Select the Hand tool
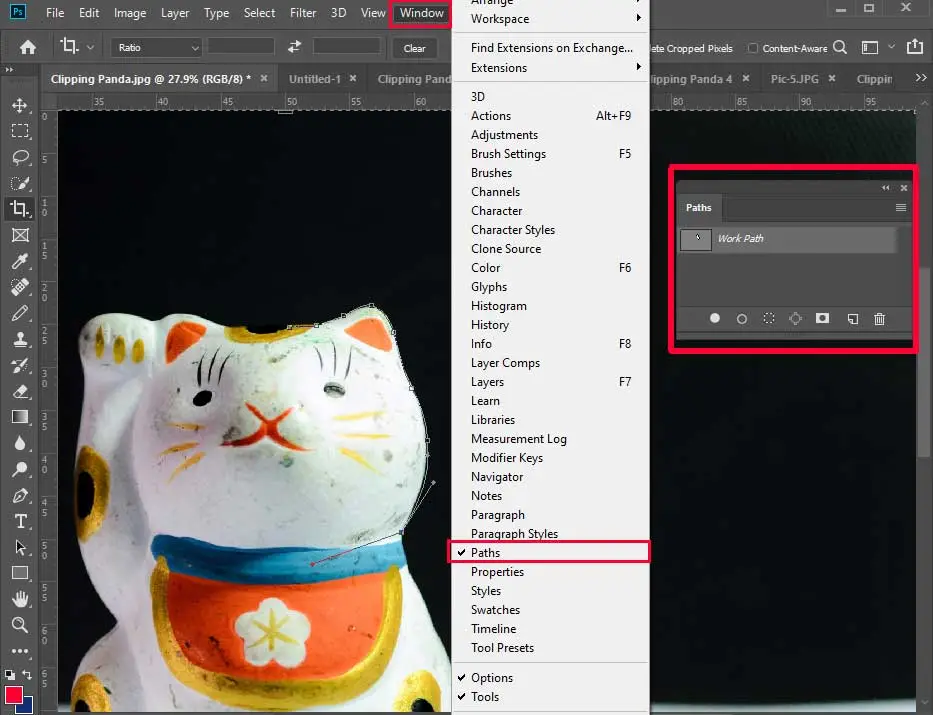Screen dimensions: 933x715 (x=20, y=599)
